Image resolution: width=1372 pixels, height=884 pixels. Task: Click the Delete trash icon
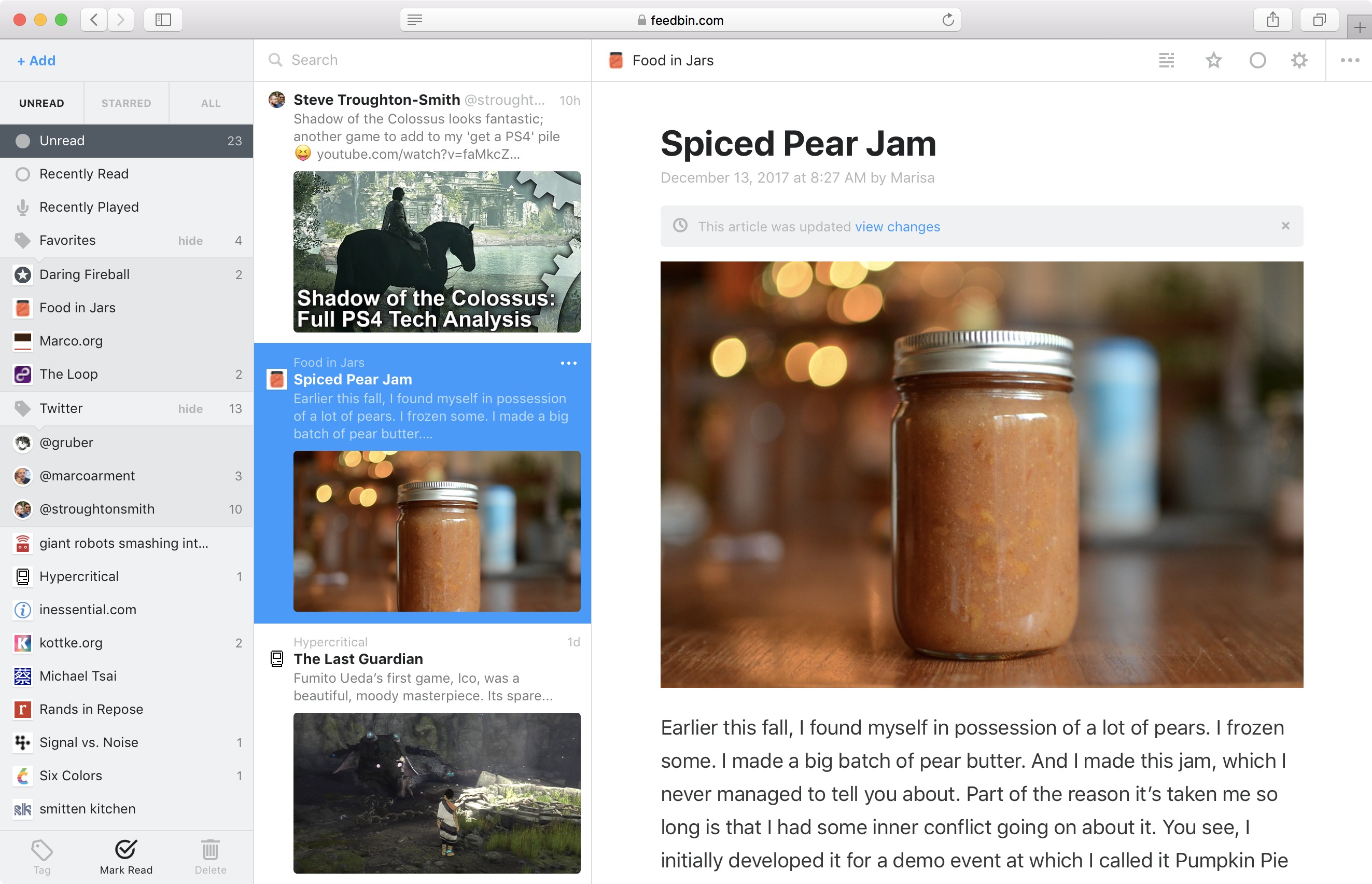point(210,850)
